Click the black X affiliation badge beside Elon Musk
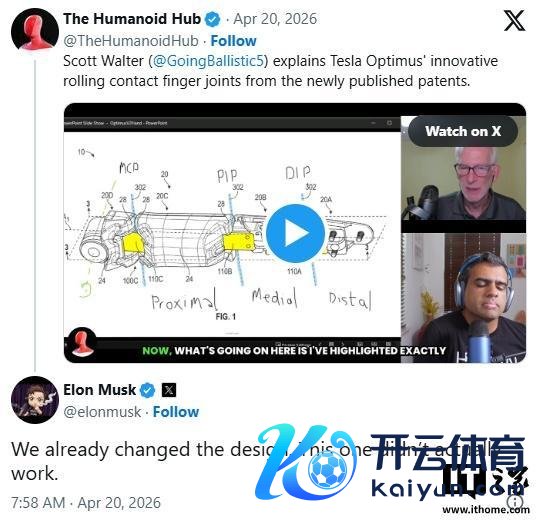Image resolution: width=540 pixels, height=522 pixels. coord(169,390)
